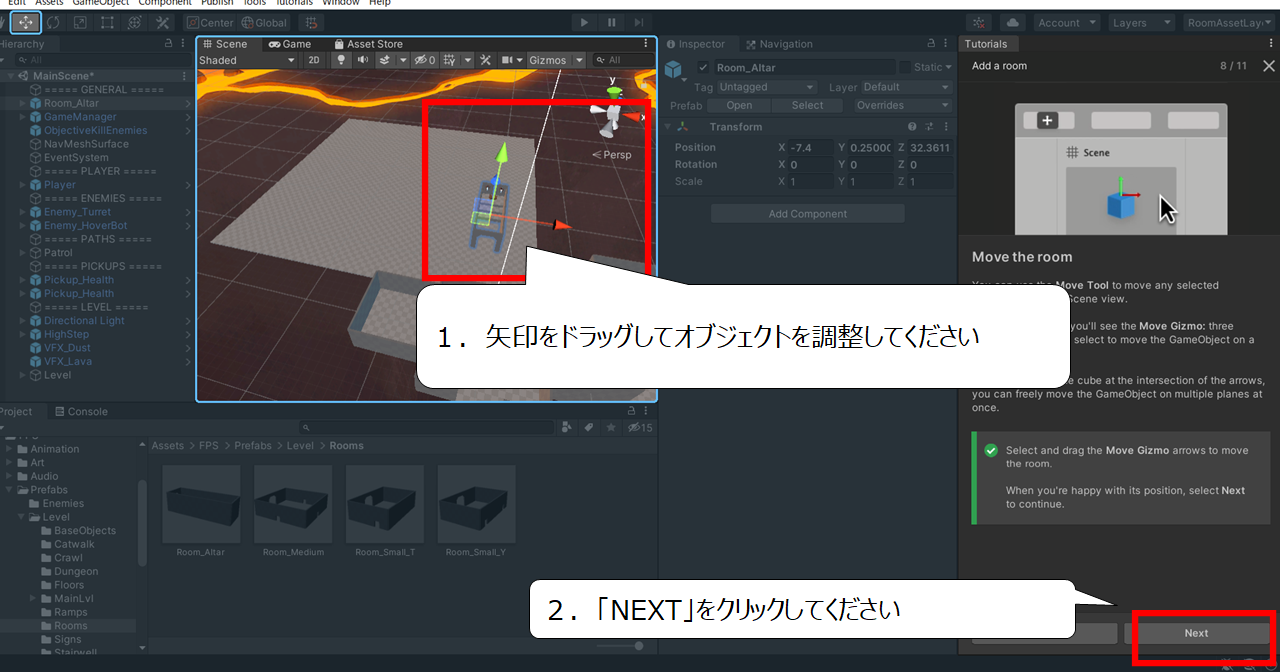Open the scene camera settings icon

508,60
